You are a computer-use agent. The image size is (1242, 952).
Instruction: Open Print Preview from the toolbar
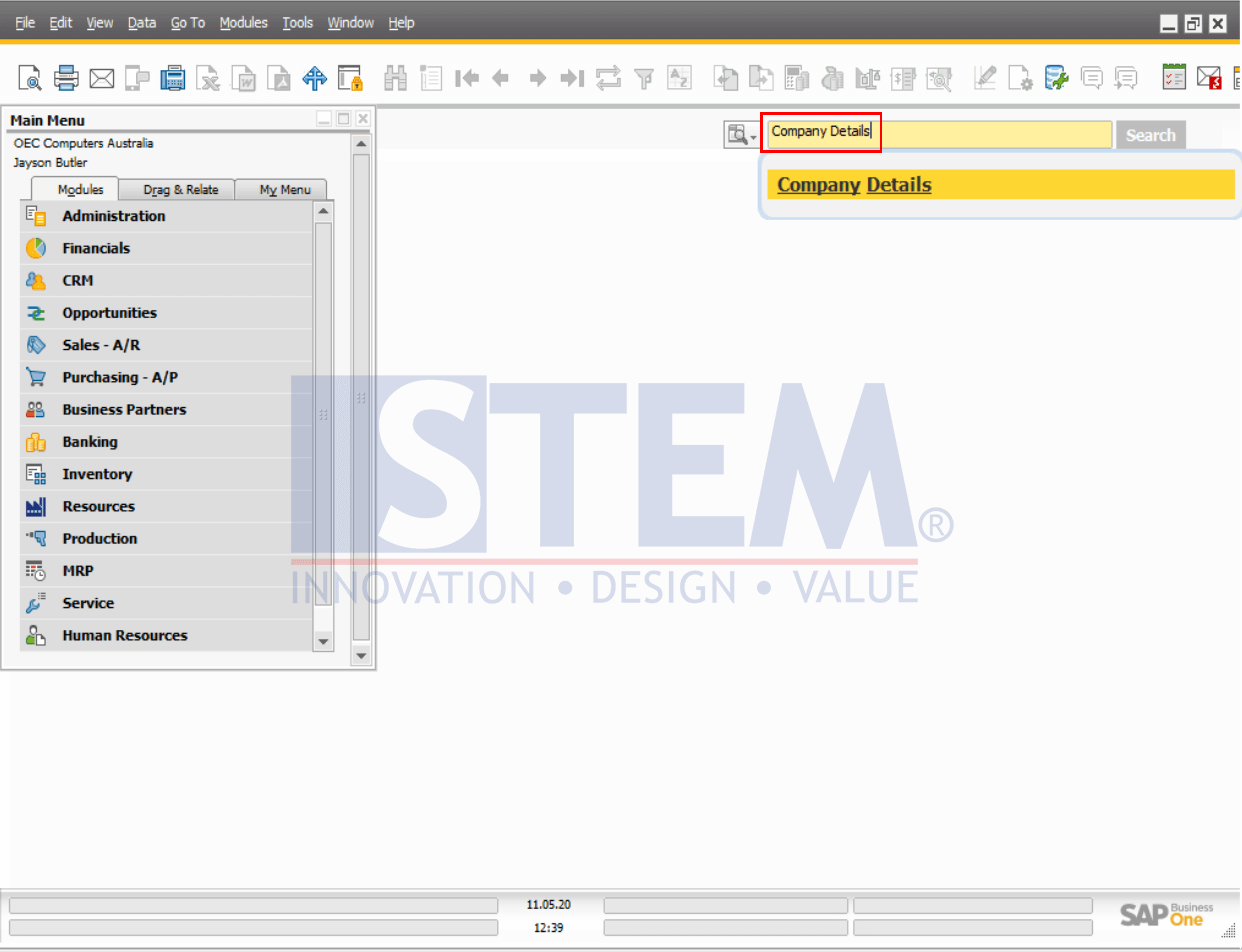point(31,78)
